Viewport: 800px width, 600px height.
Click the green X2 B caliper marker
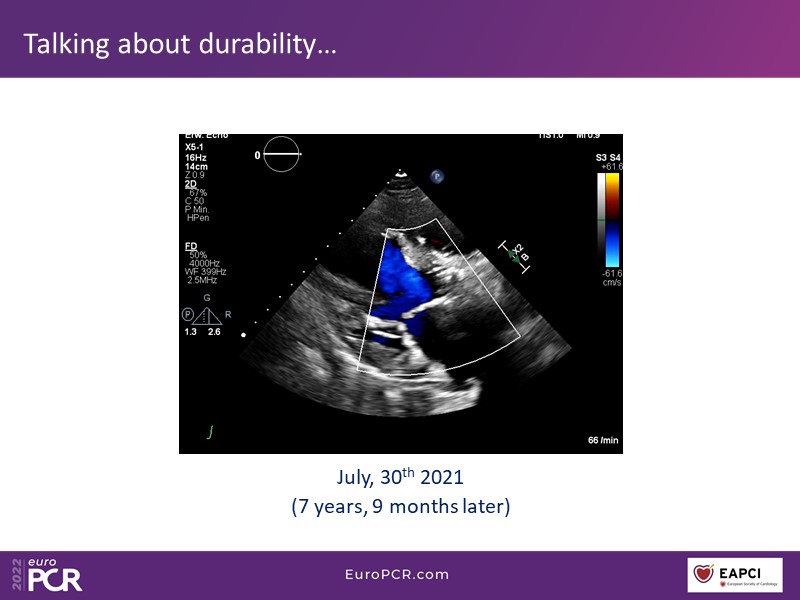(x=519, y=254)
